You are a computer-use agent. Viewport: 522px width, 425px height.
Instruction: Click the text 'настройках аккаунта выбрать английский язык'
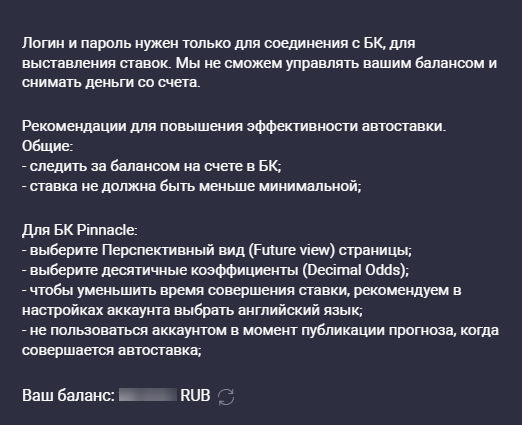192,310
